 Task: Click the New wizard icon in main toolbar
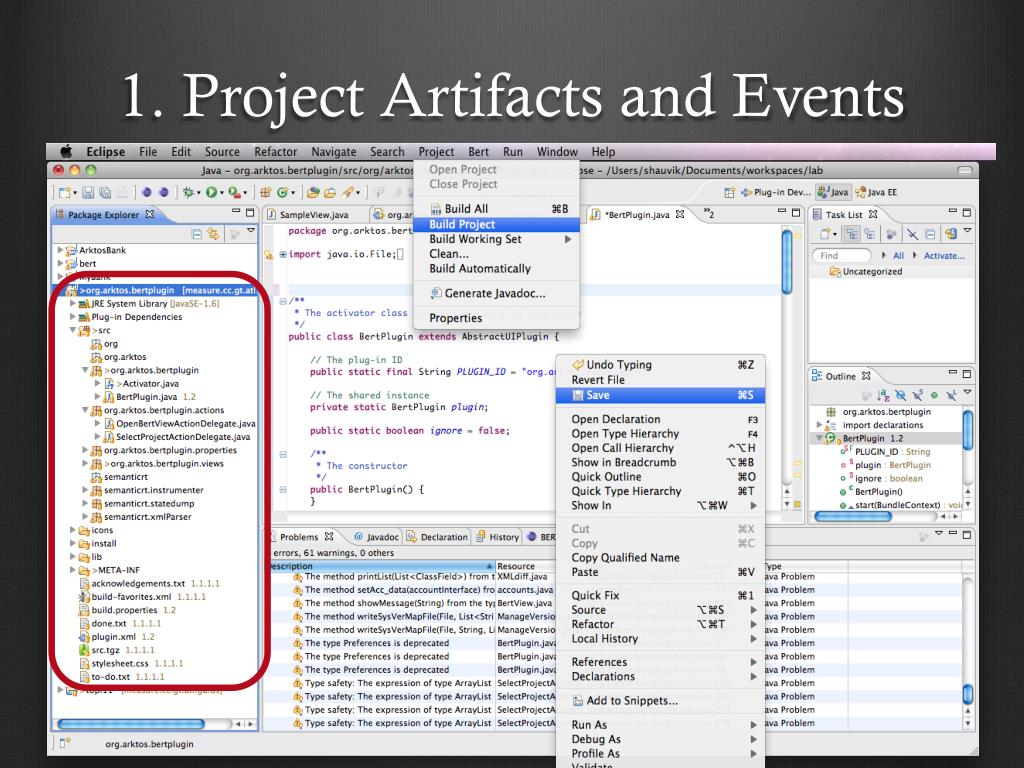(64, 192)
